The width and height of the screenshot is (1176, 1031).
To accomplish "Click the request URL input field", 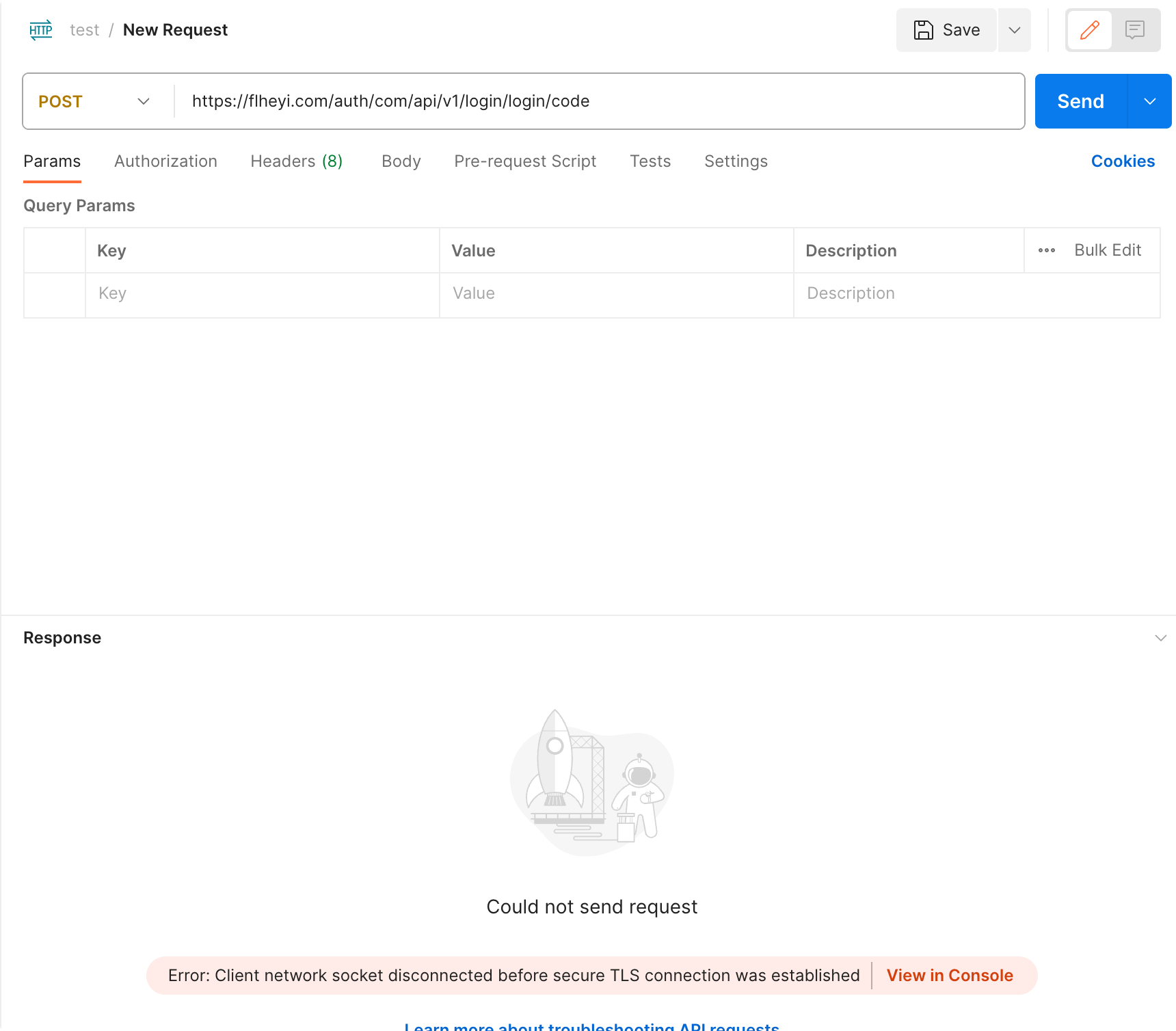I will [x=599, y=101].
